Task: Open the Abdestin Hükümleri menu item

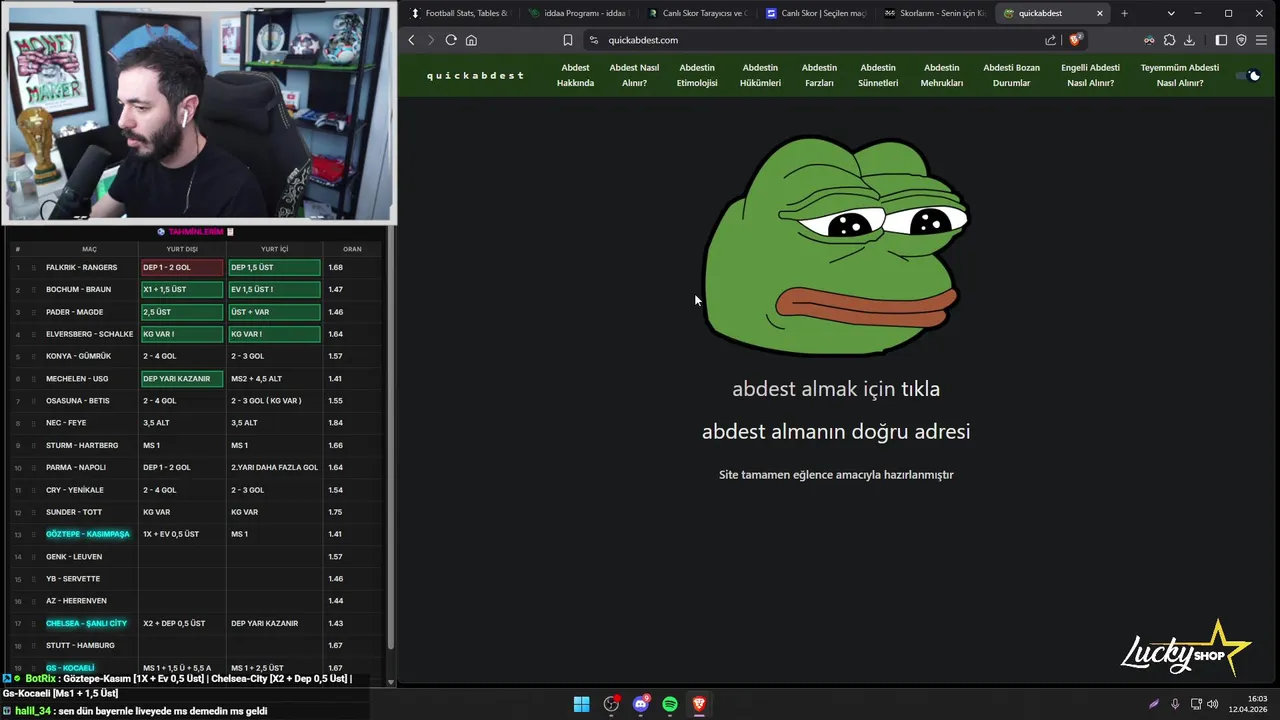Action: 760,75
